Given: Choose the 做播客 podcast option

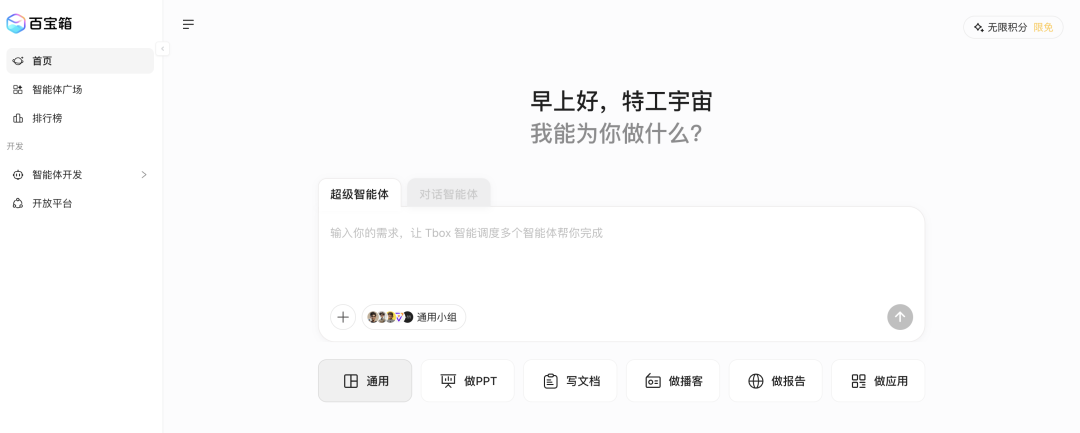Looking at the screenshot, I should 673,381.
